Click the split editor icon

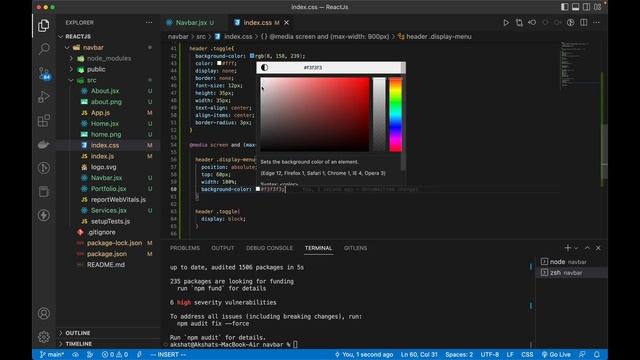tap(584, 22)
